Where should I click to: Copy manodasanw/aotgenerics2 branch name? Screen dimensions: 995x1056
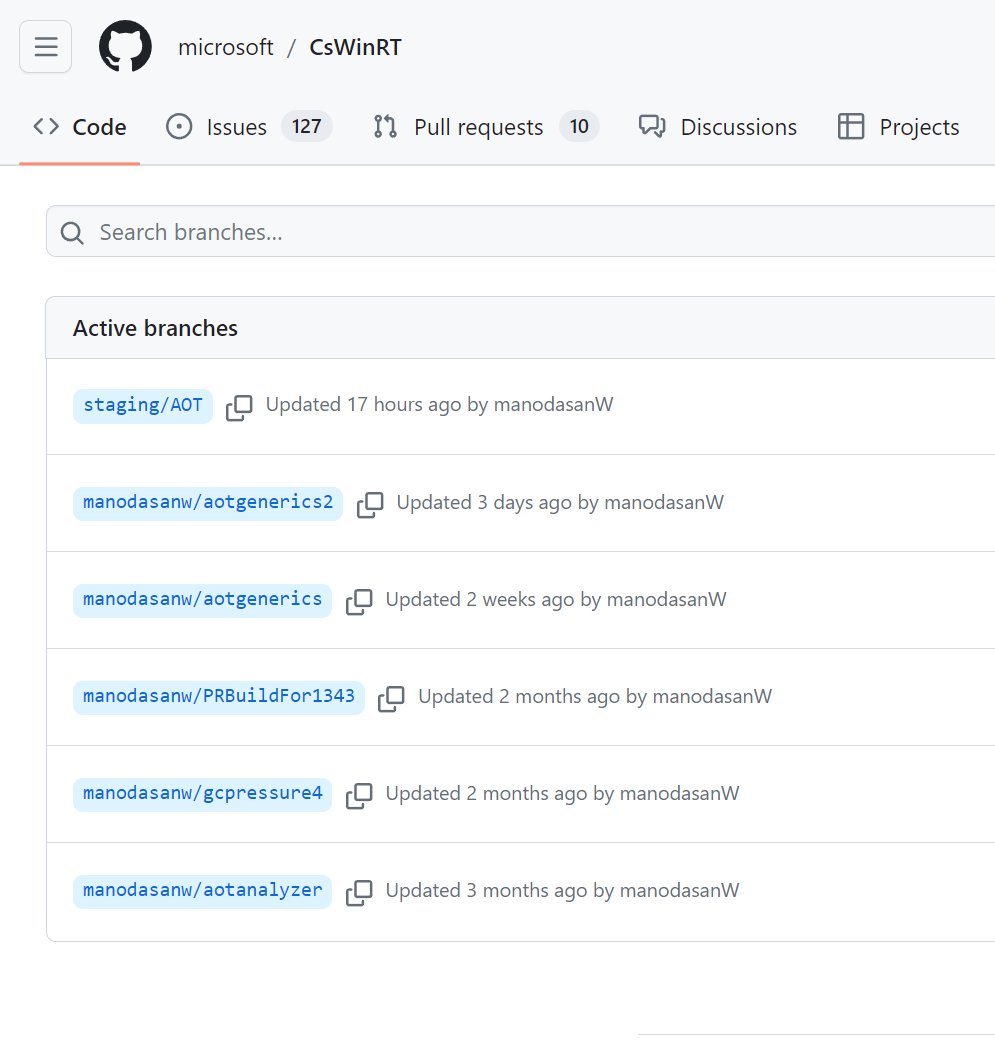coord(370,504)
